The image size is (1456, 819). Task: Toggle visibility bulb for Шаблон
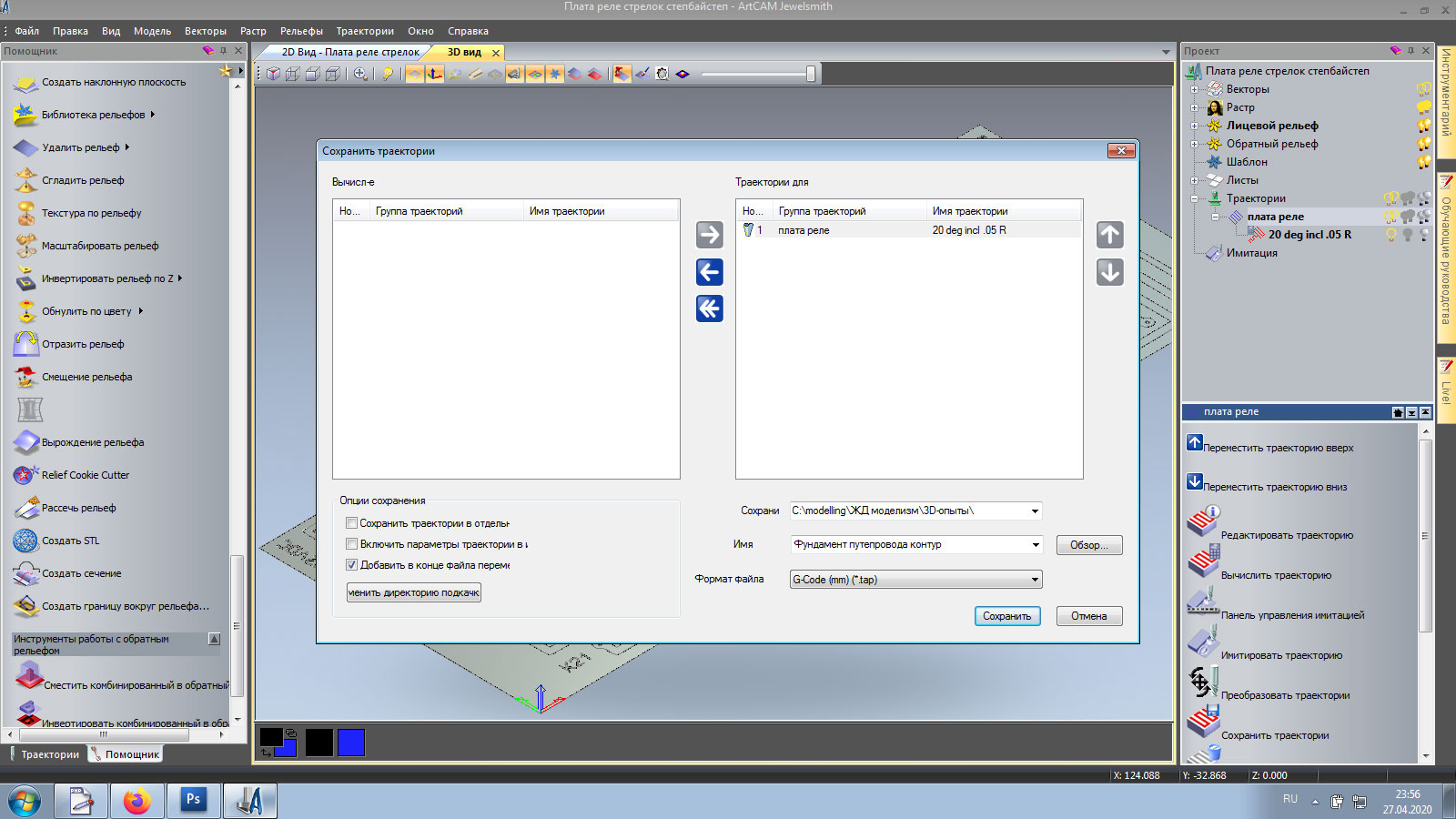[1424, 162]
